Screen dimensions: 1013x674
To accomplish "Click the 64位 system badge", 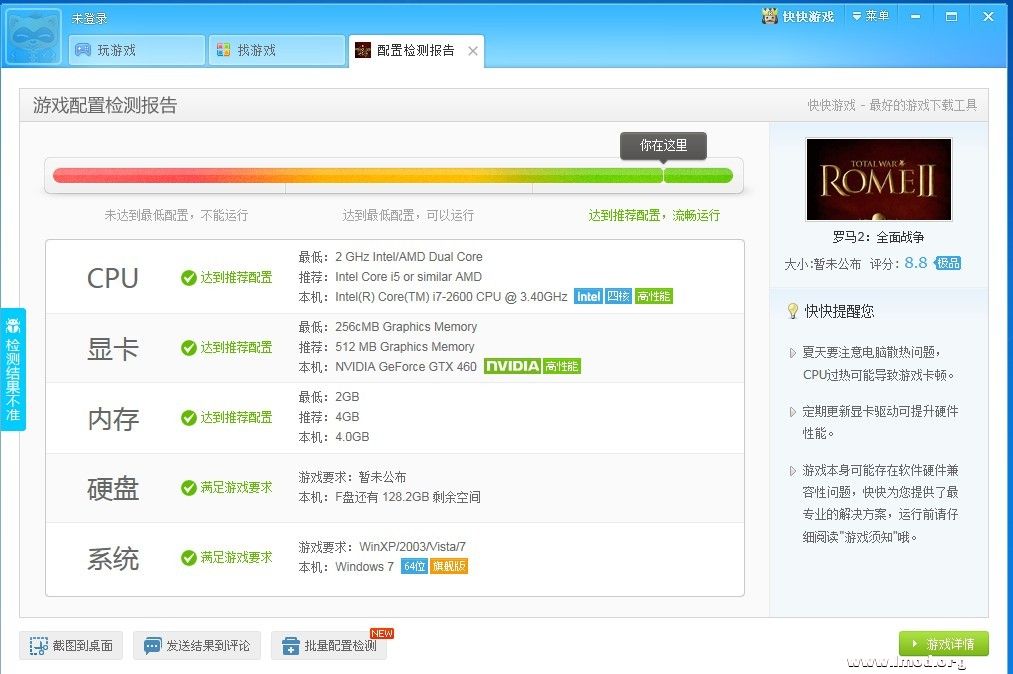I will click(414, 566).
